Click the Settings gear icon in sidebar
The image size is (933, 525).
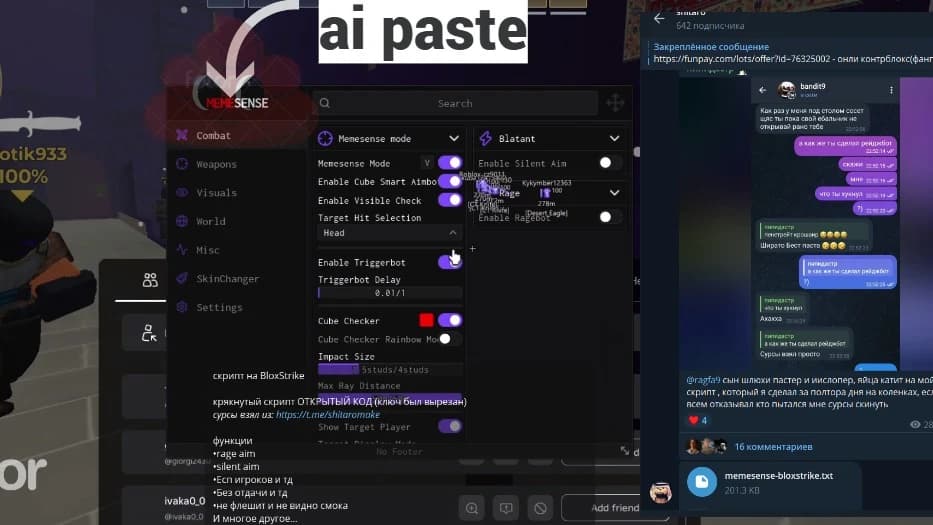click(x=182, y=307)
